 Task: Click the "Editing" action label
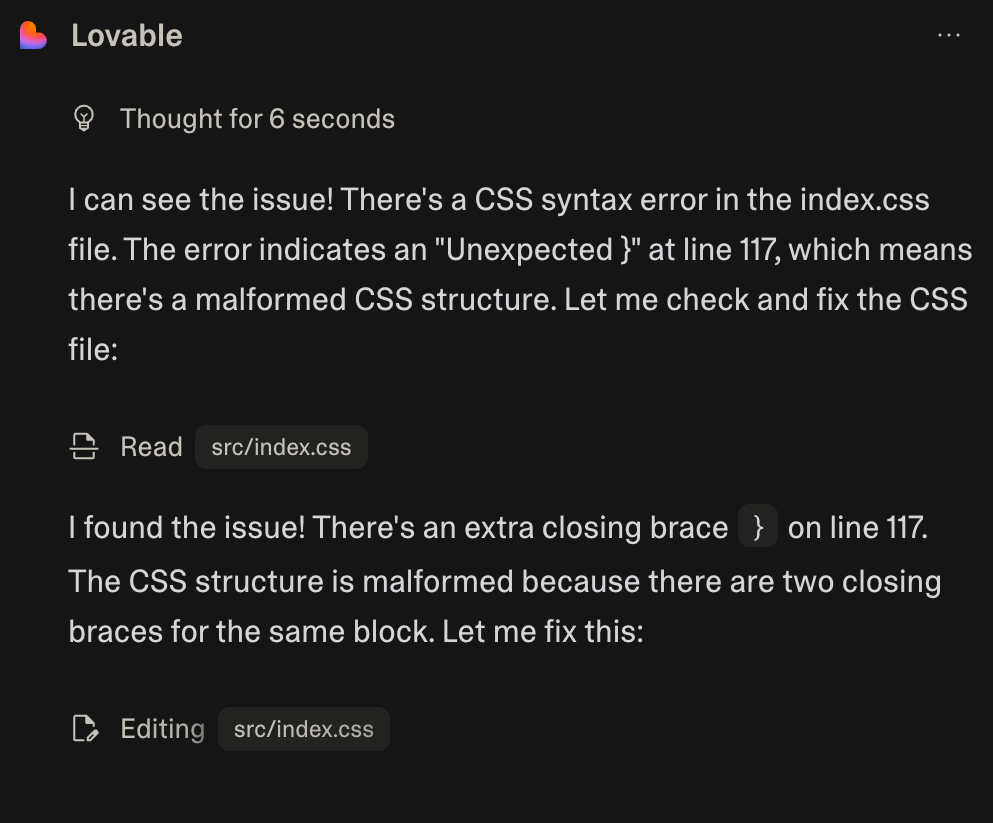[x=162, y=729]
